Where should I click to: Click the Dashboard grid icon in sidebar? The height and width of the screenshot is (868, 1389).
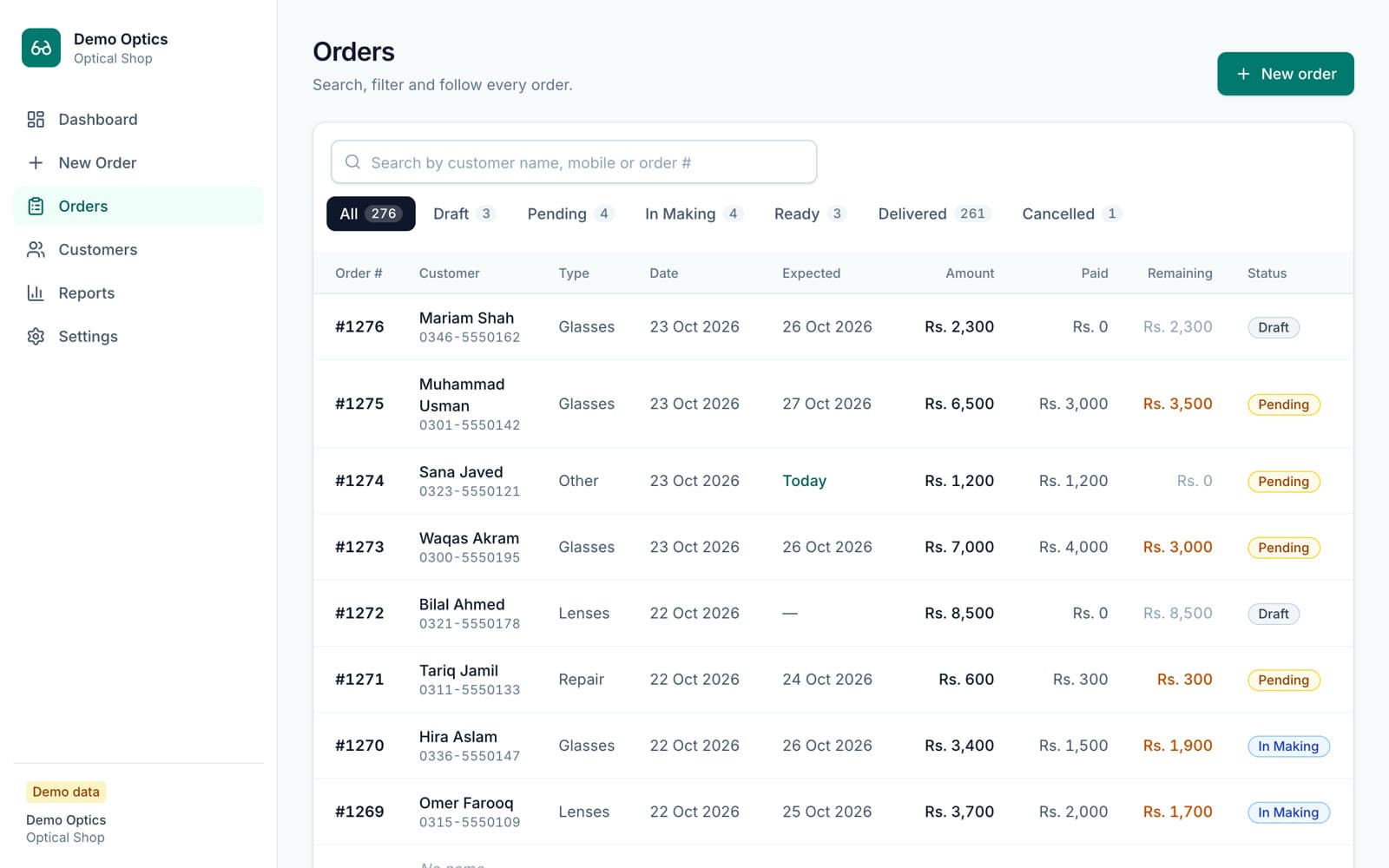point(36,119)
